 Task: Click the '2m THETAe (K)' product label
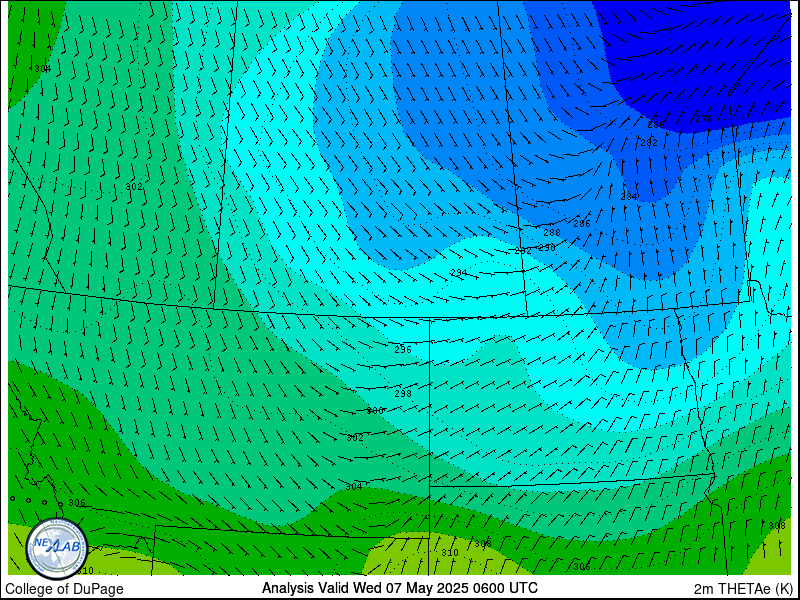744,589
